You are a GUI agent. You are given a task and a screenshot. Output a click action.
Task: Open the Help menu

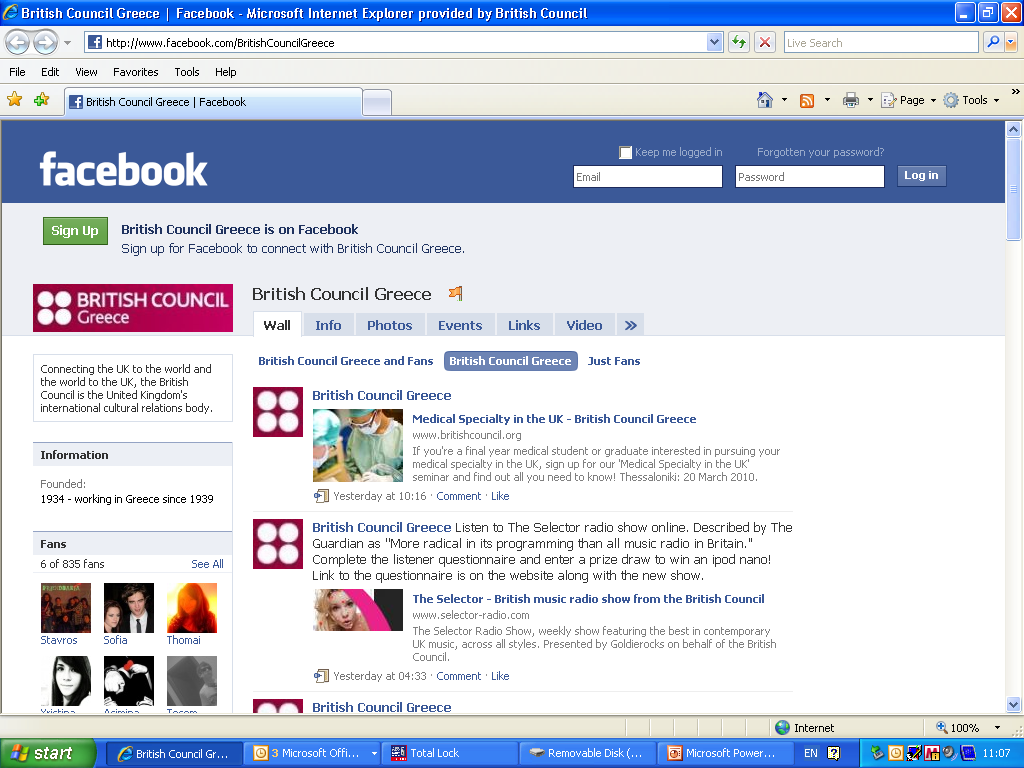tap(225, 72)
